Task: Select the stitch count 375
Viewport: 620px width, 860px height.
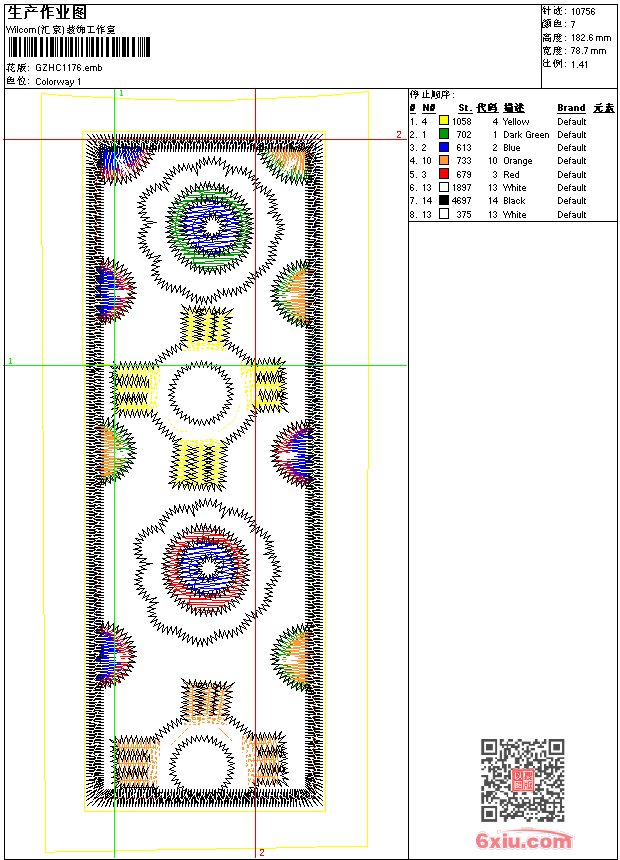Action: 464,214
